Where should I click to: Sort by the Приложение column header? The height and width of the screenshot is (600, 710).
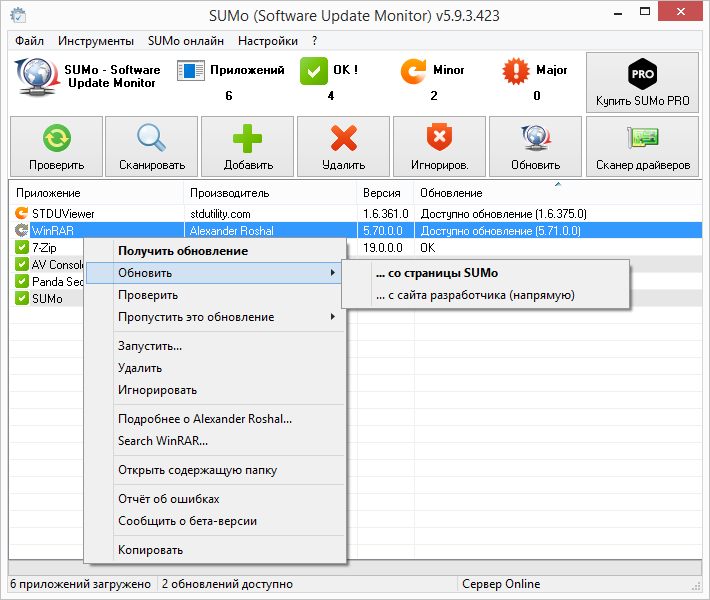pos(96,193)
